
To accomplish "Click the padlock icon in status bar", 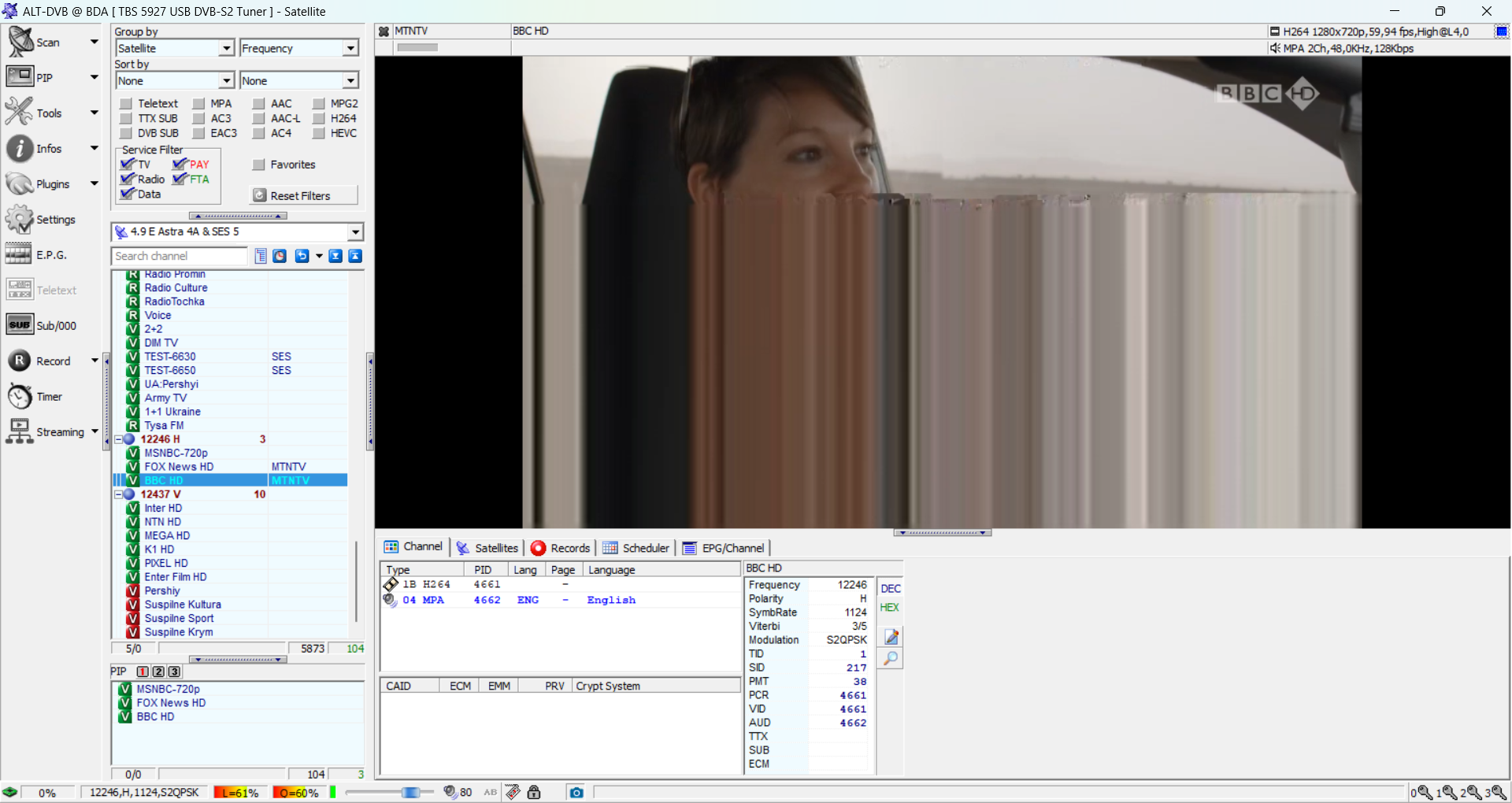I will pos(534,792).
